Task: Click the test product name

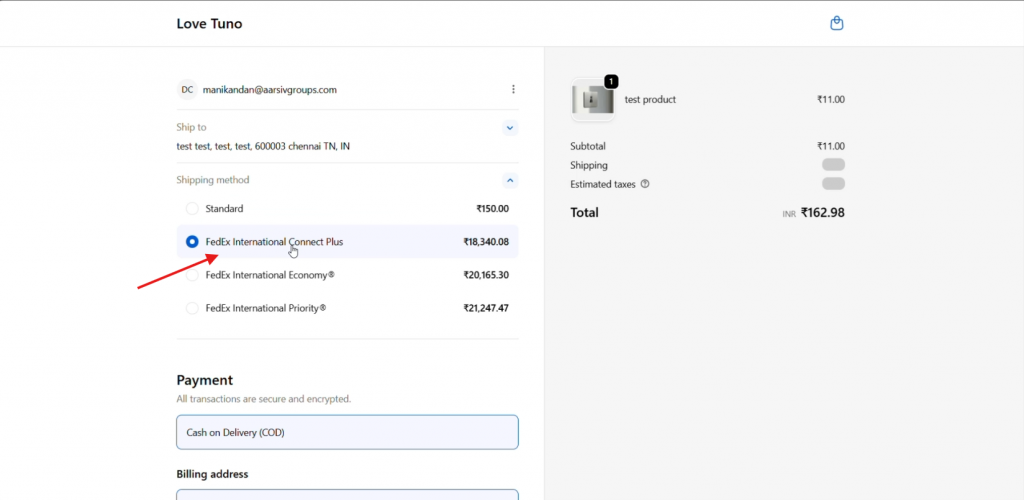Action: click(x=650, y=100)
